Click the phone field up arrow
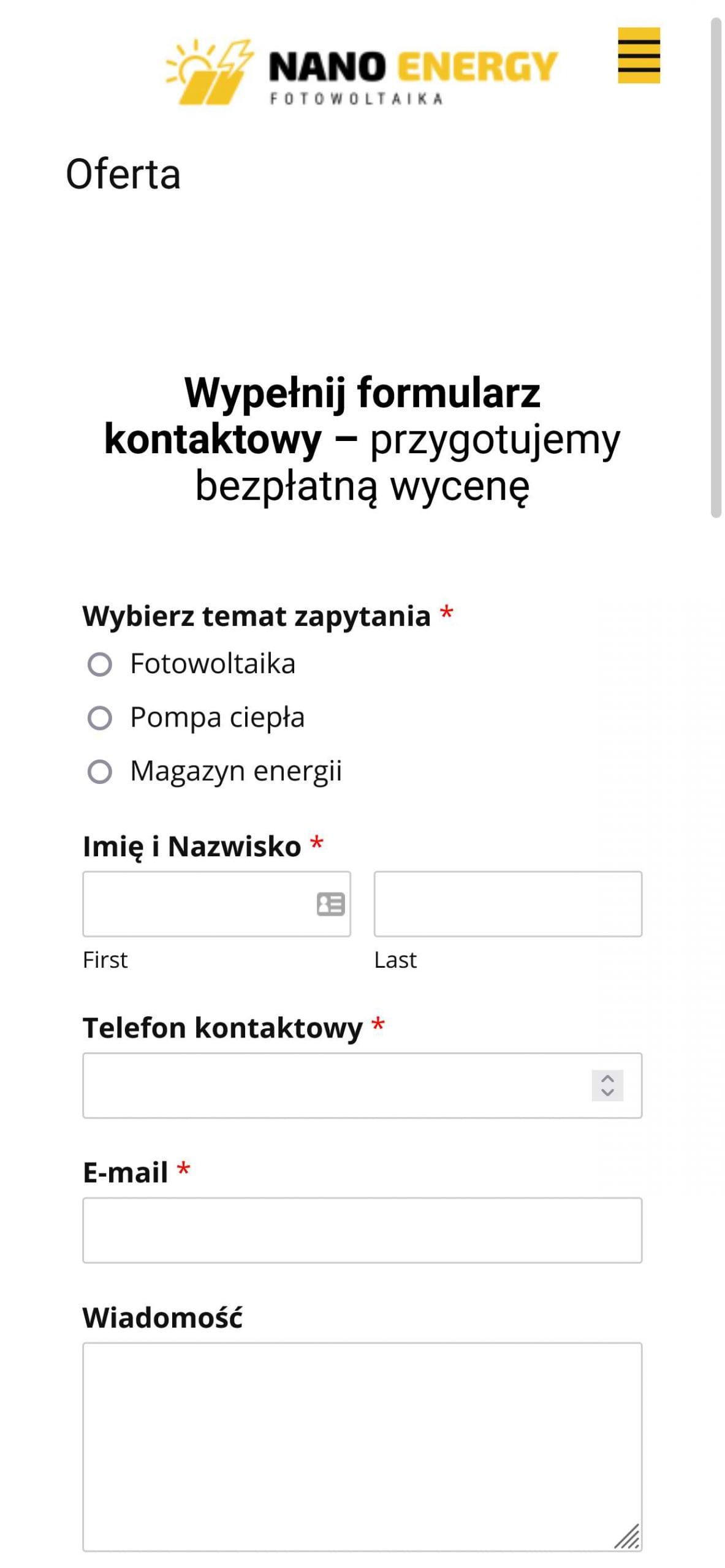Screen dimensions: 725x1568 click(x=607, y=1079)
